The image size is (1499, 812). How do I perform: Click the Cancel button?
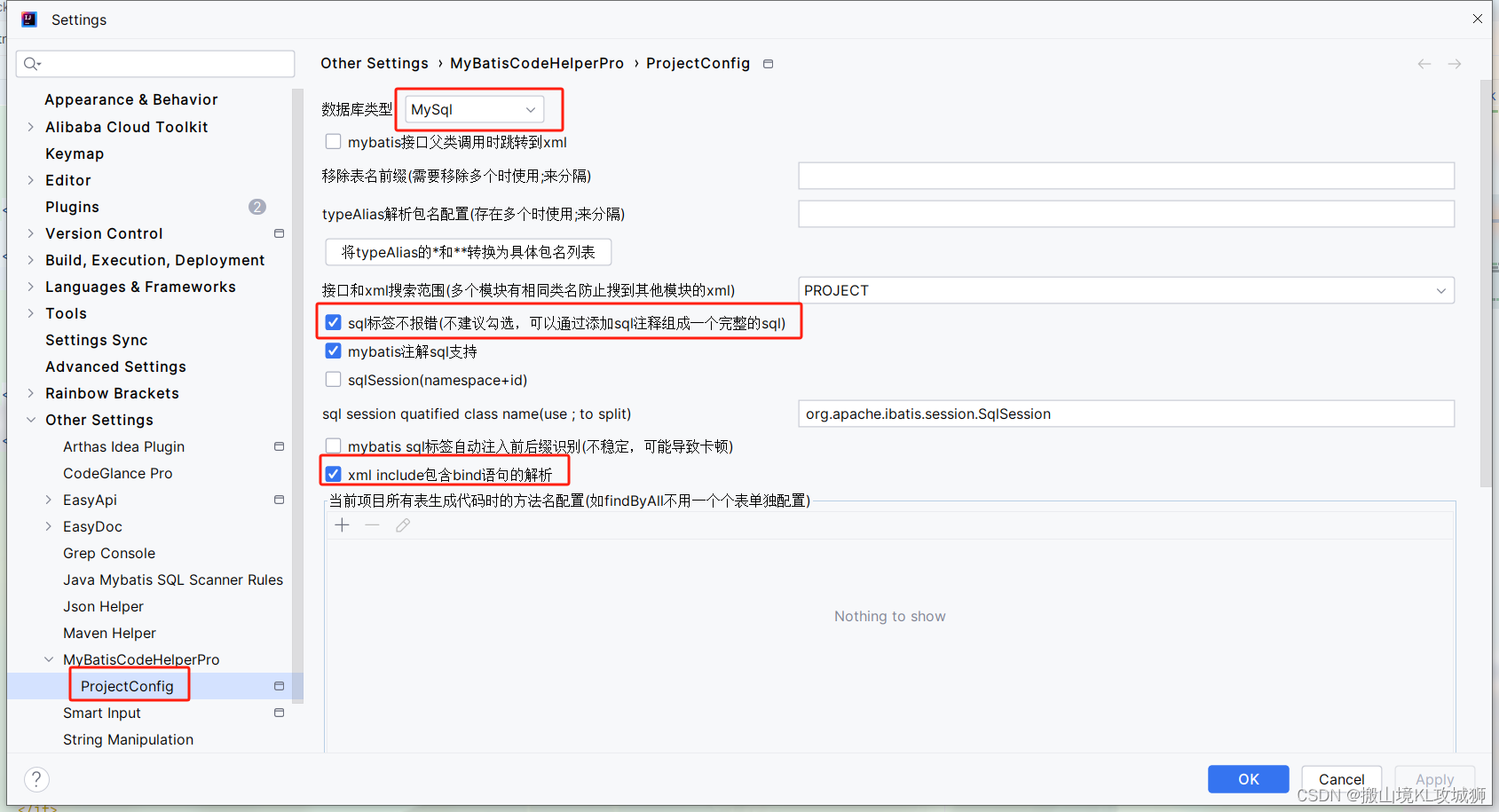[1341, 779]
